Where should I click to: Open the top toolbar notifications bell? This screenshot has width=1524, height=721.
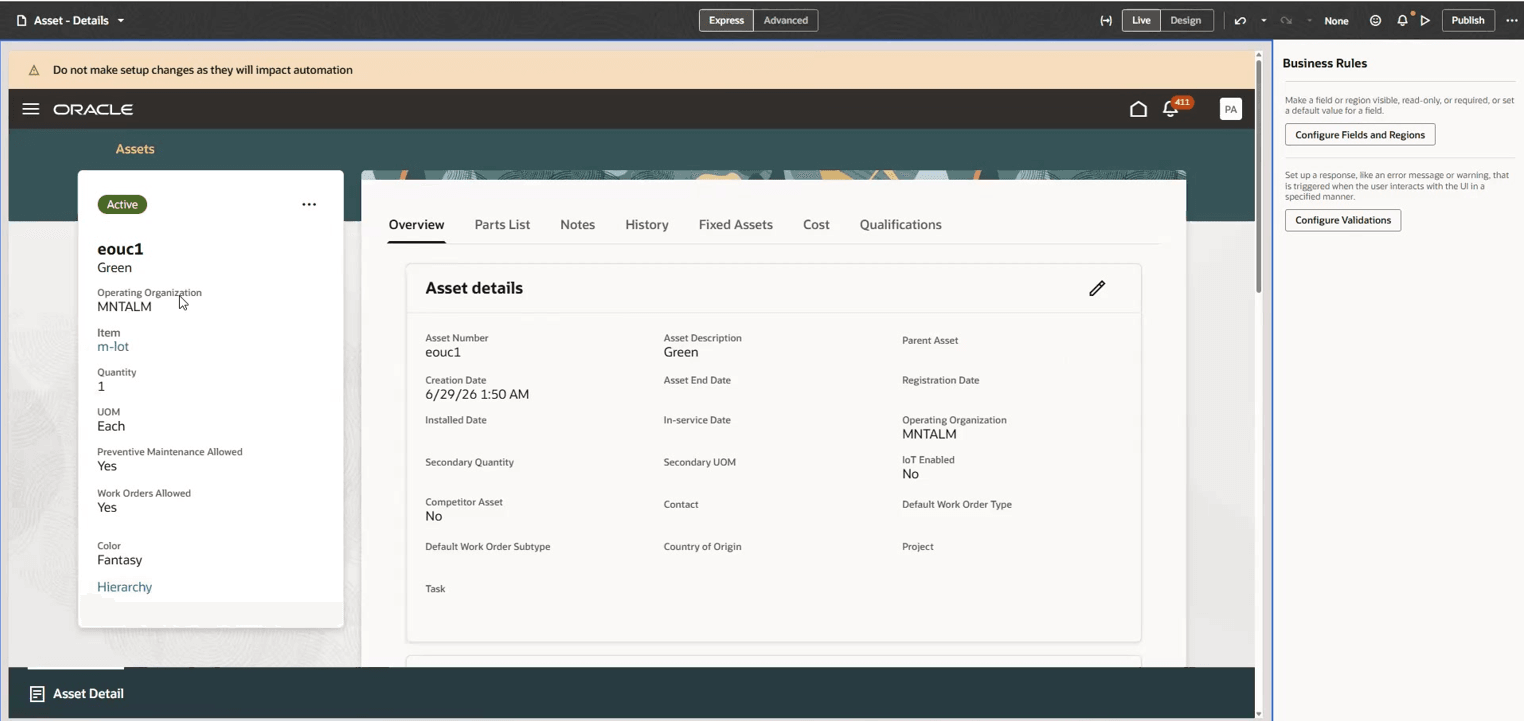pos(1402,20)
